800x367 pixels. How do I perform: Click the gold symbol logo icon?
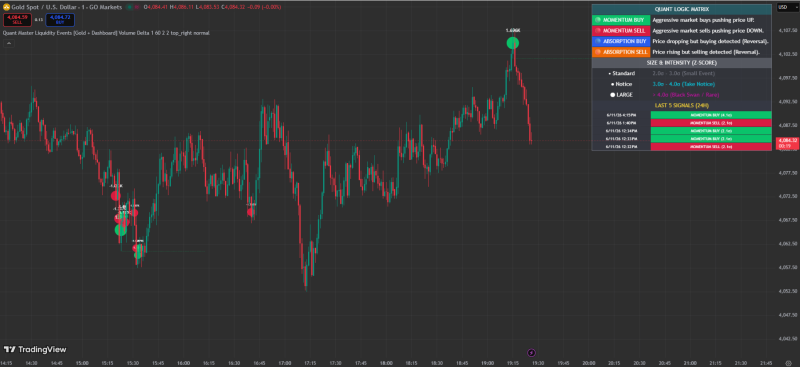click(x=6, y=8)
